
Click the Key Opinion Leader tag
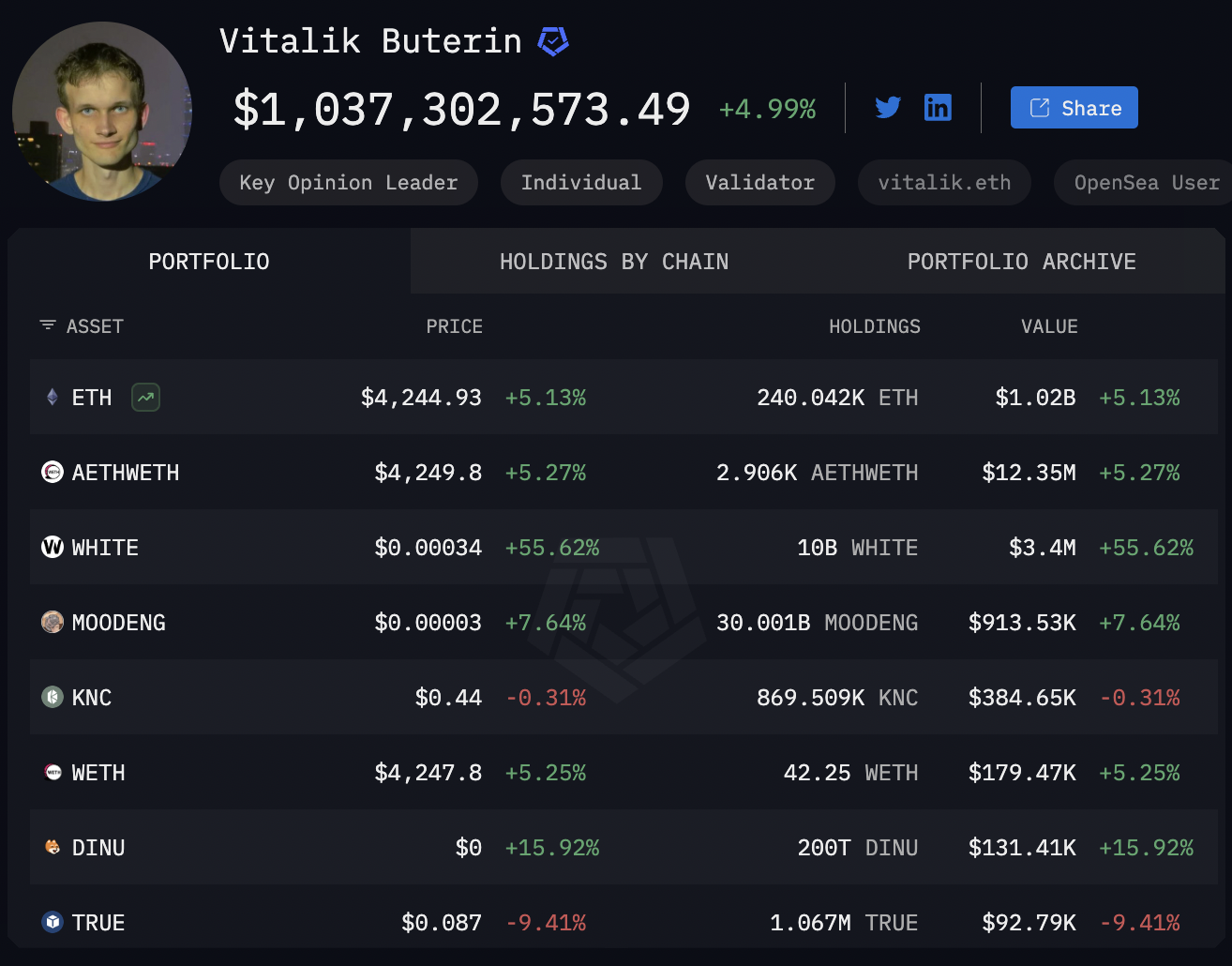pos(348,182)
